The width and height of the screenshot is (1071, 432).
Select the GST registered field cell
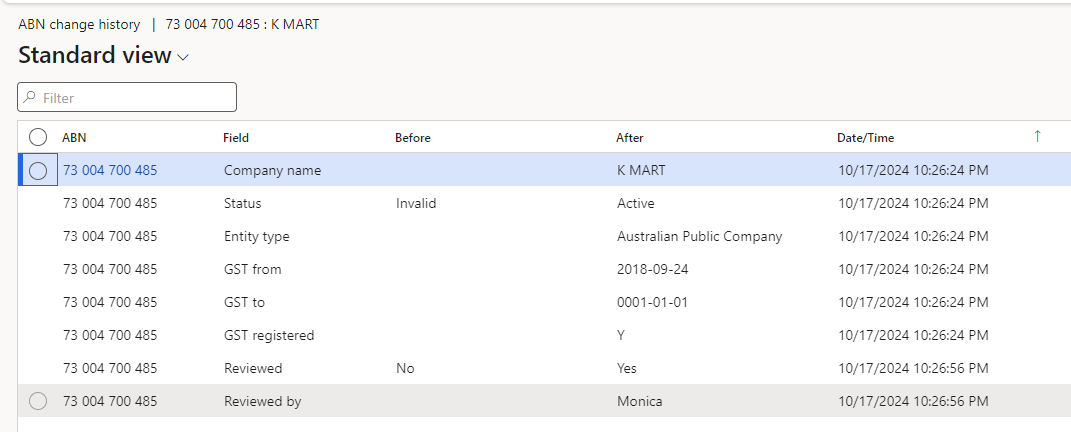pos(269,335)
